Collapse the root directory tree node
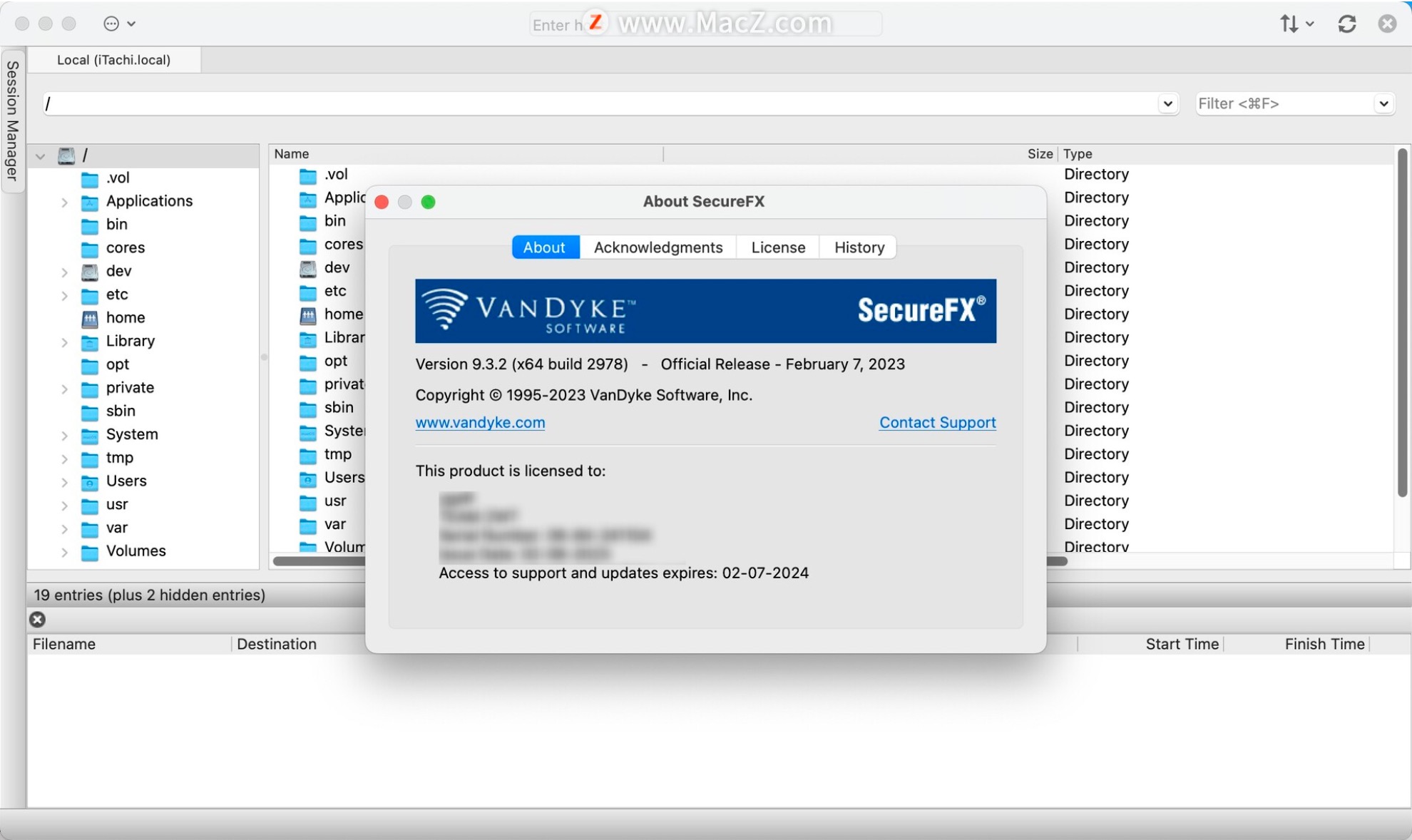Image resolution: width=1412 pixels, height=840 pixels. pos(41,155)
